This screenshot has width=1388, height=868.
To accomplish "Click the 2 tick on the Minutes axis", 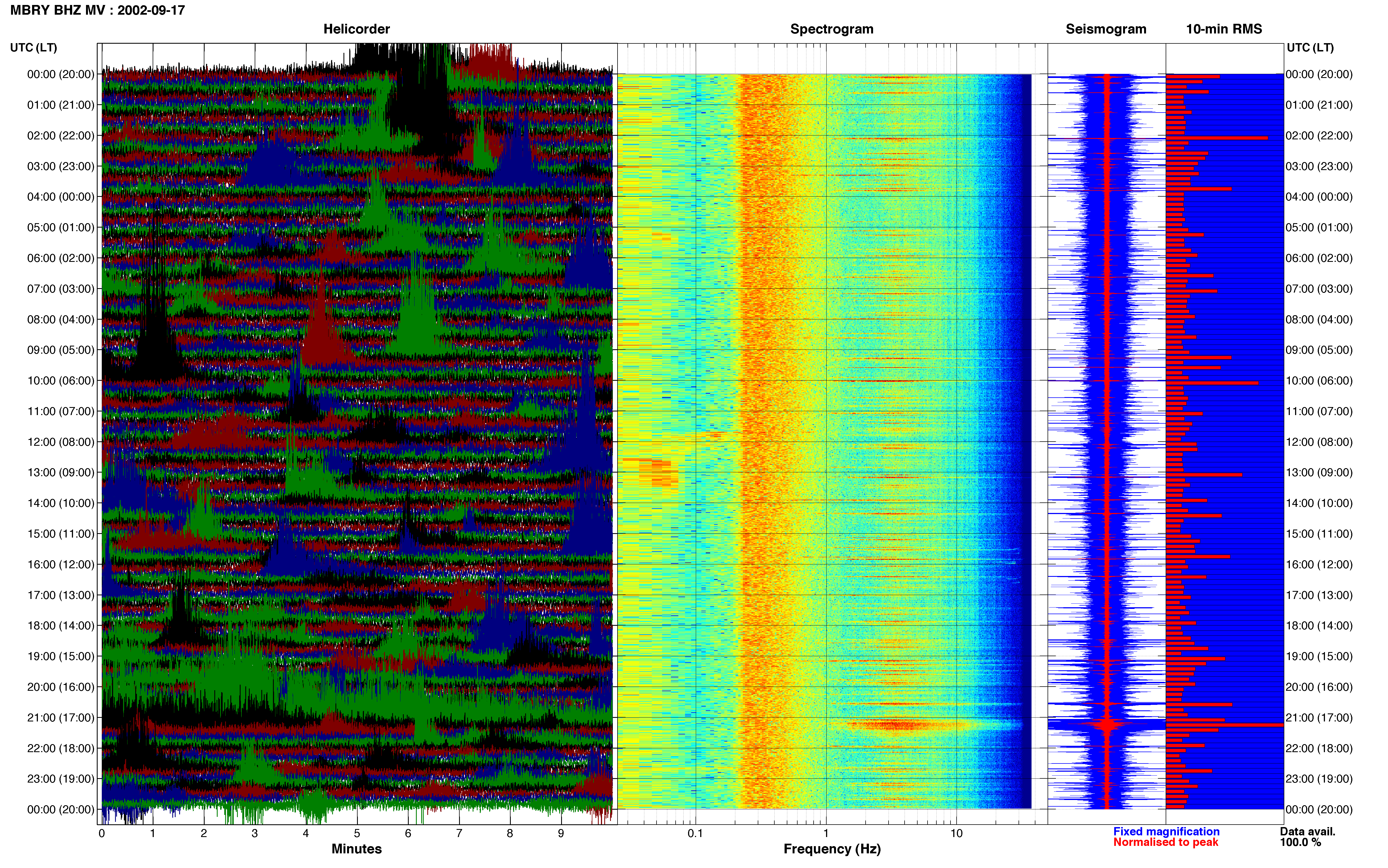I will click(x=204, y=833).
